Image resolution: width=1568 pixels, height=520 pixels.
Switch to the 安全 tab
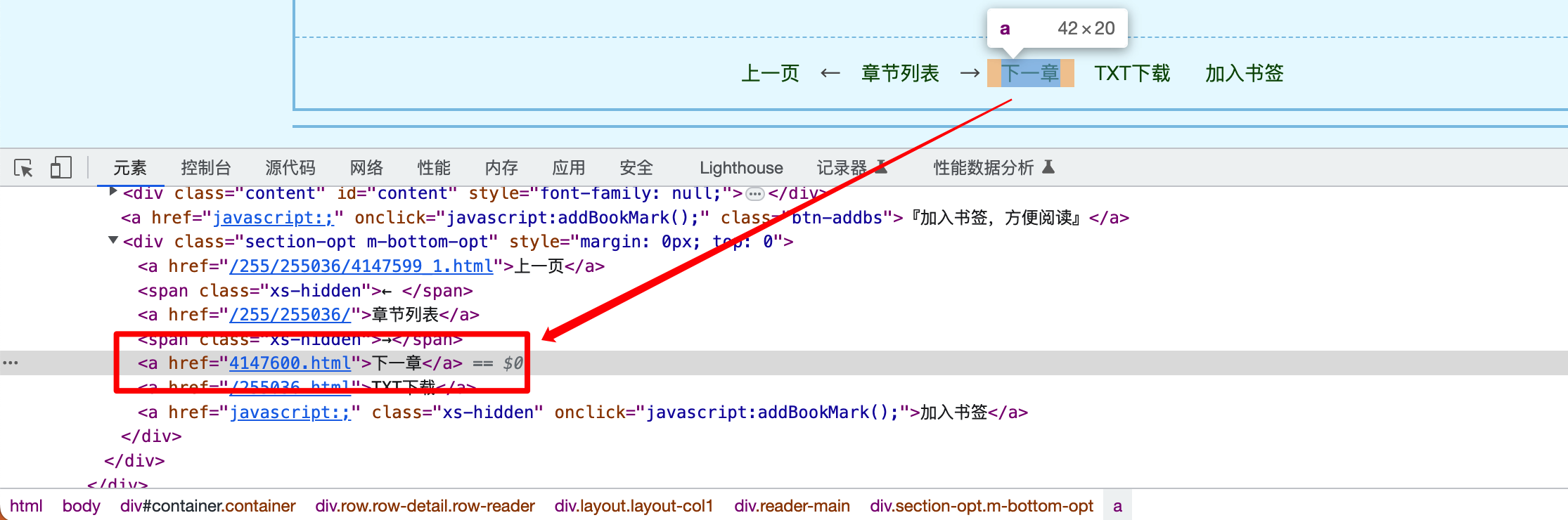click(636, 168)
